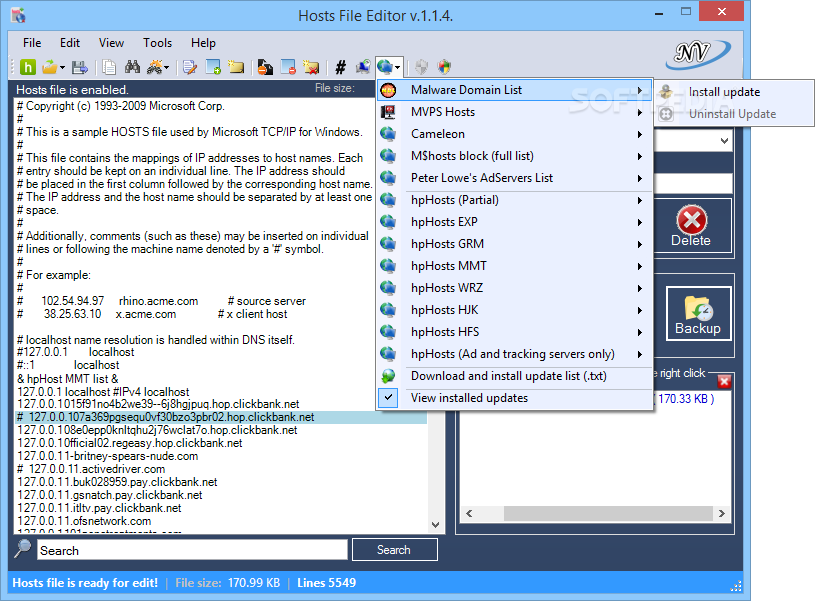Click the save floppy disk icon
The image size is (815, 601).
click(x=80, y=67)
